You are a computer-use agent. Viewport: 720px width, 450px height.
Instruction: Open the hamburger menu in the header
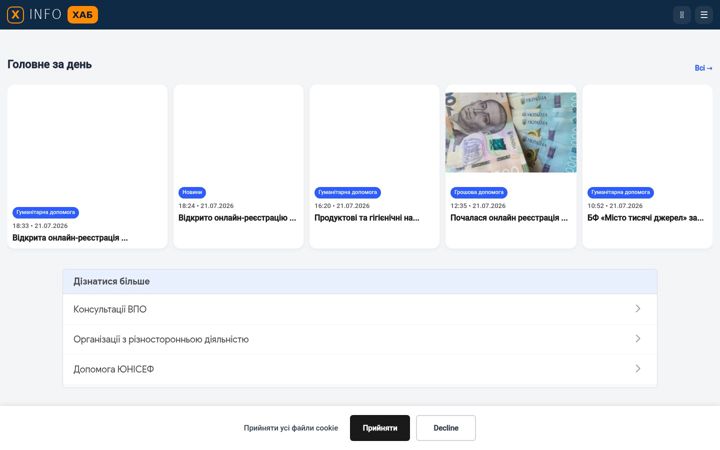pyautogui.click(x=703, y=15)
